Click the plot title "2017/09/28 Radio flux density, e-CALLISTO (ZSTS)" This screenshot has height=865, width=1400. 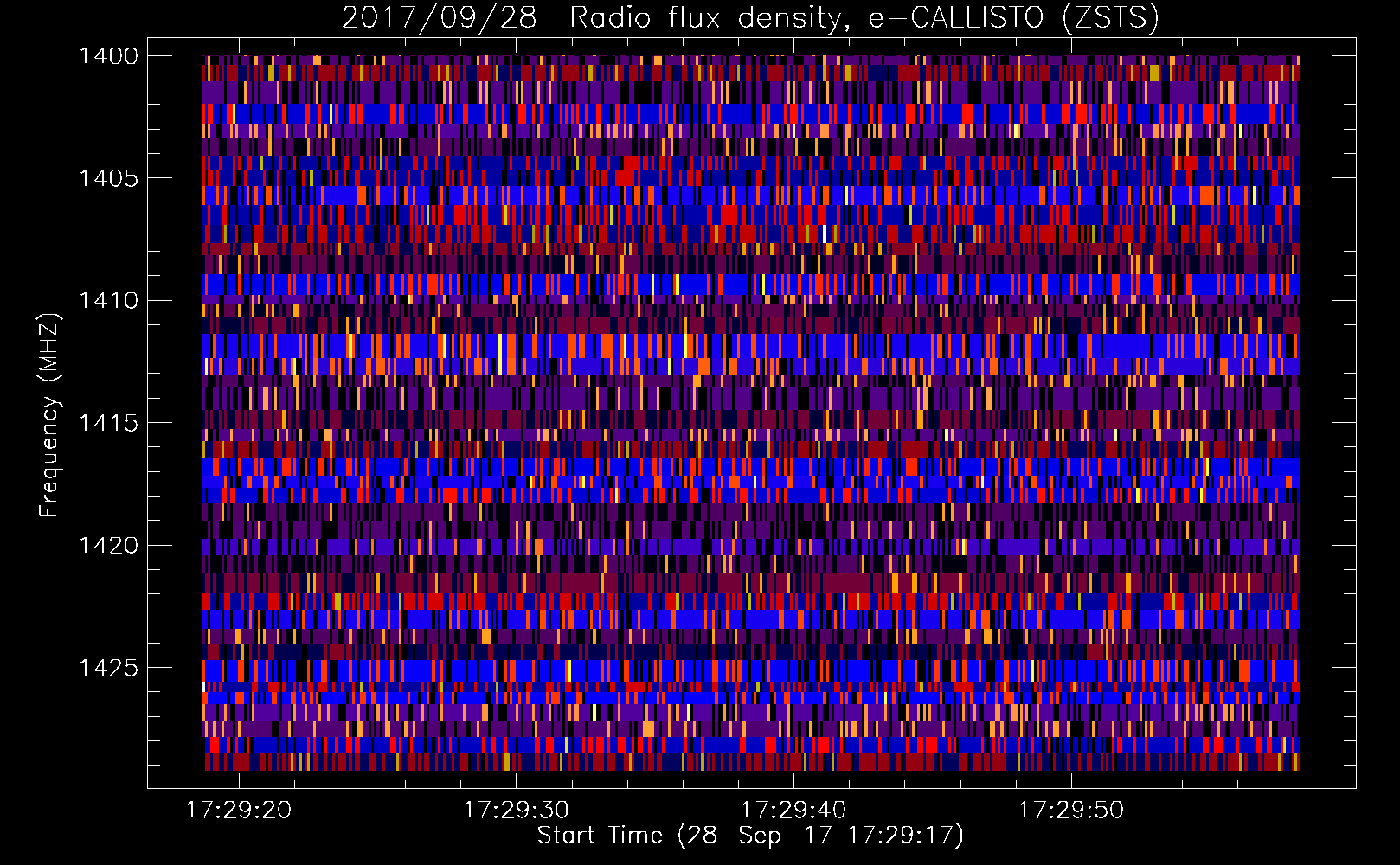tap(750, 17)
